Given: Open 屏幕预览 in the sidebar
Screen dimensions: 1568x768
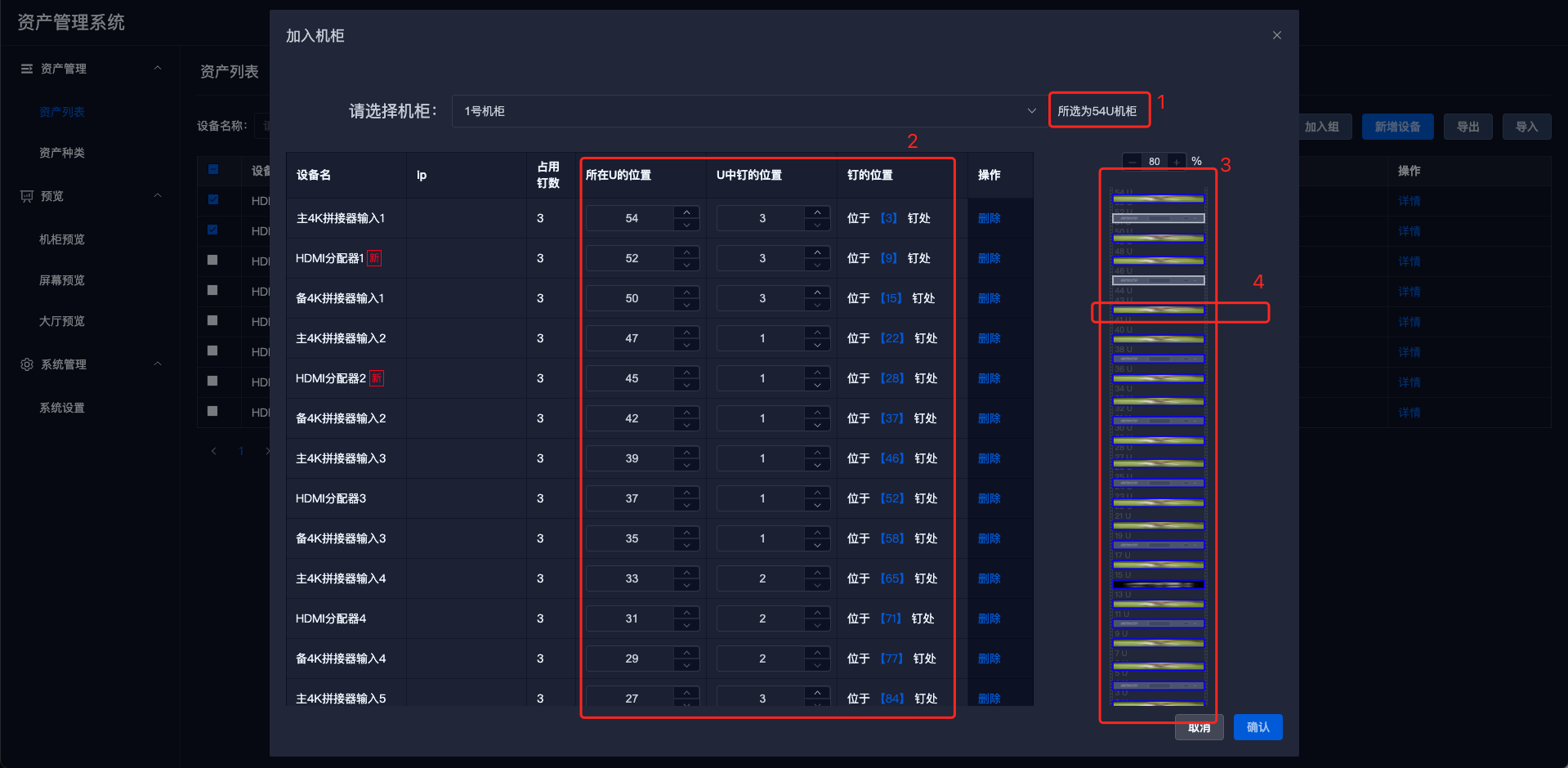Looking at the screenshot, I should pos(62,280).
